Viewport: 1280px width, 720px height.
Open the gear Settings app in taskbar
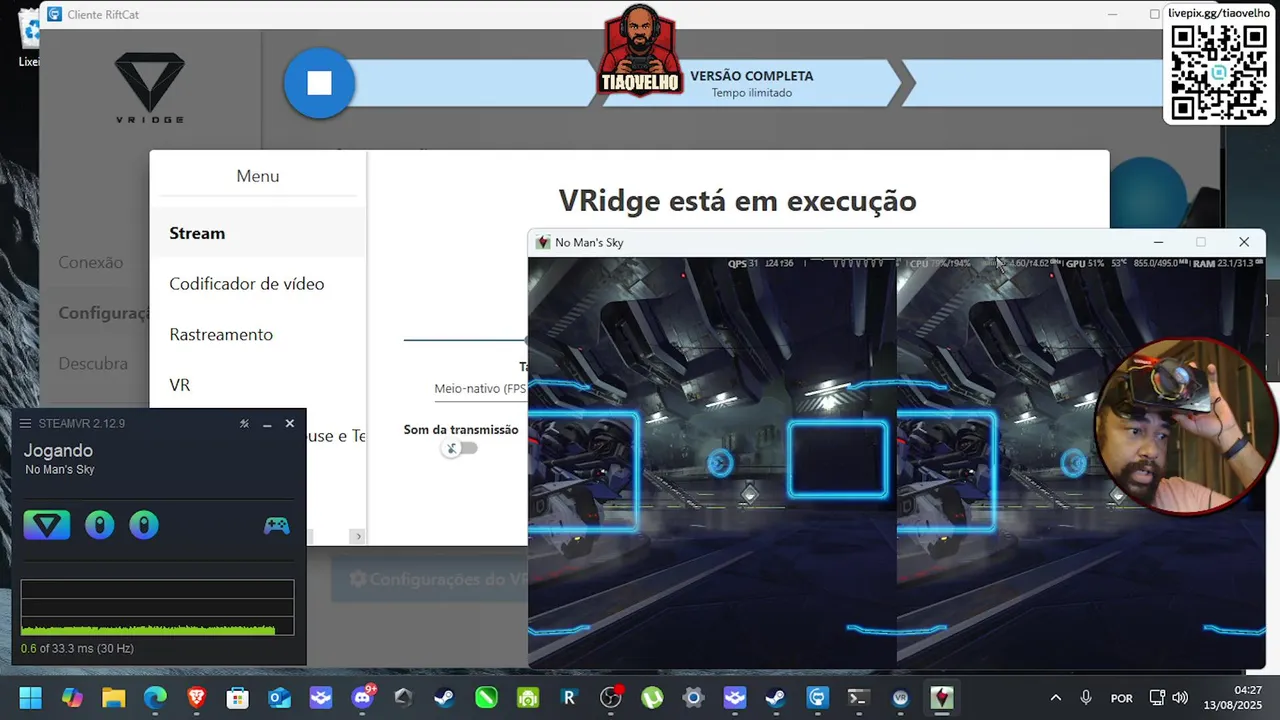(x=694, y=698)
